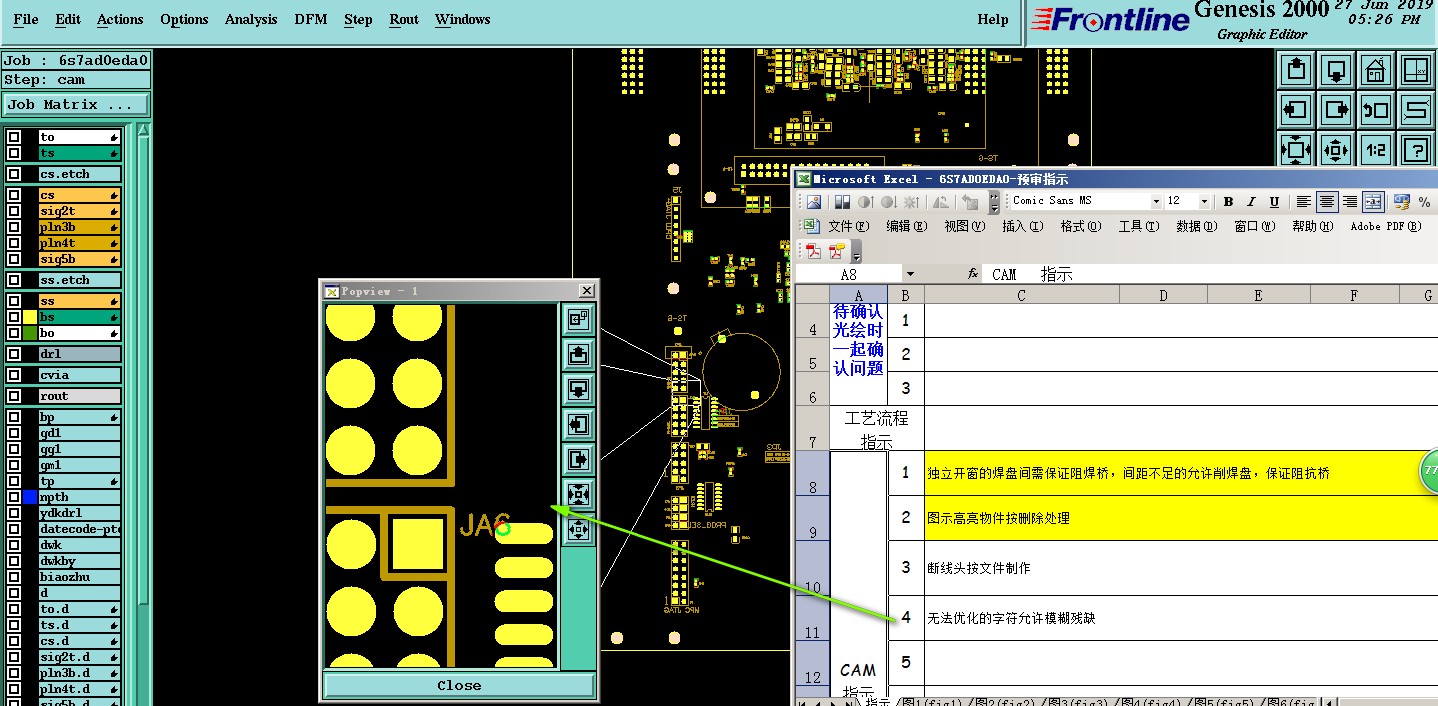1438x706 pixels.
Task: Popview zoom out icon
Action: [578, 529]
